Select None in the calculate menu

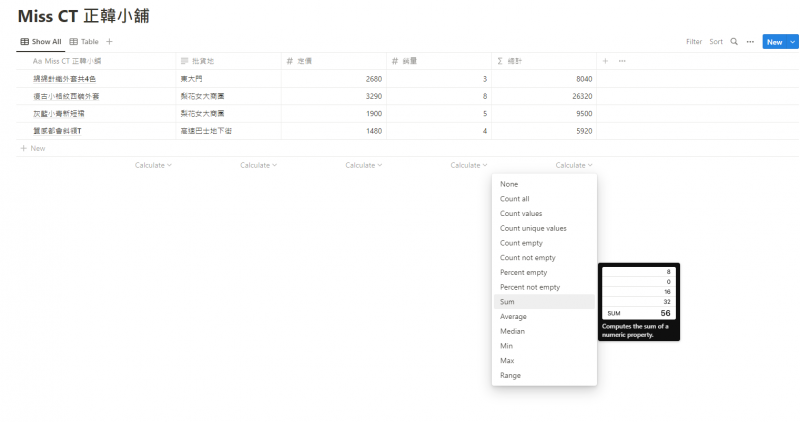coord(544,184)
